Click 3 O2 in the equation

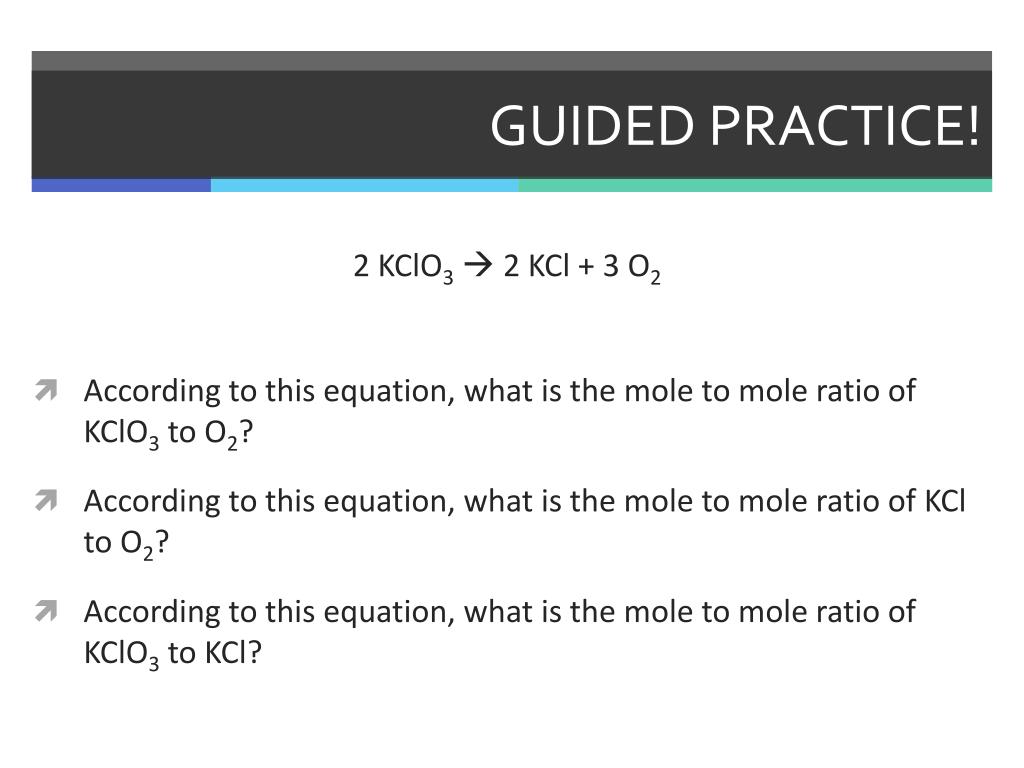[x=632, y=268]
